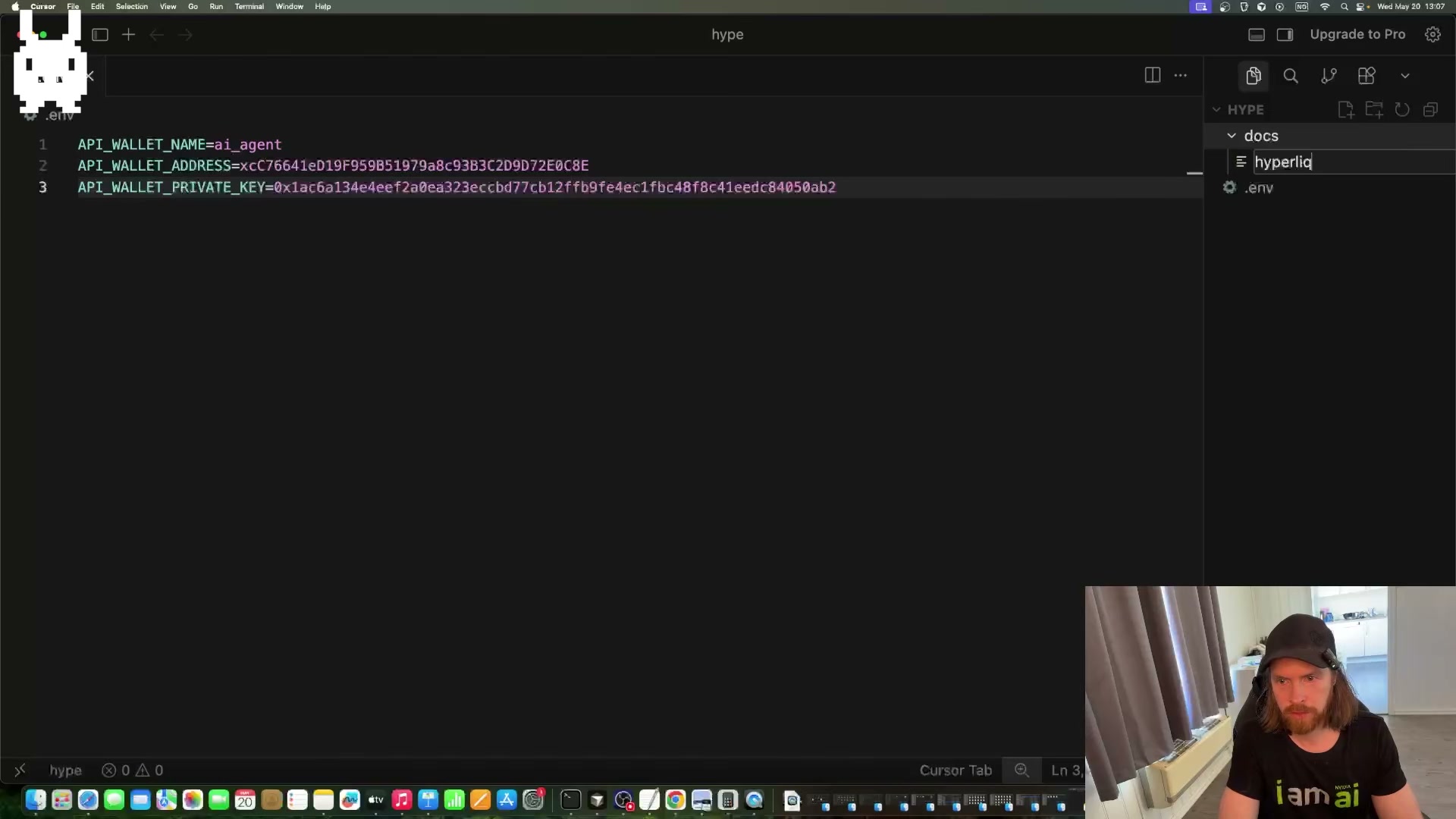Image resolution: width=1456 pixels, height=819 pixels.
Task: Click line number 1 in gutter
Action: coord(43,144)
